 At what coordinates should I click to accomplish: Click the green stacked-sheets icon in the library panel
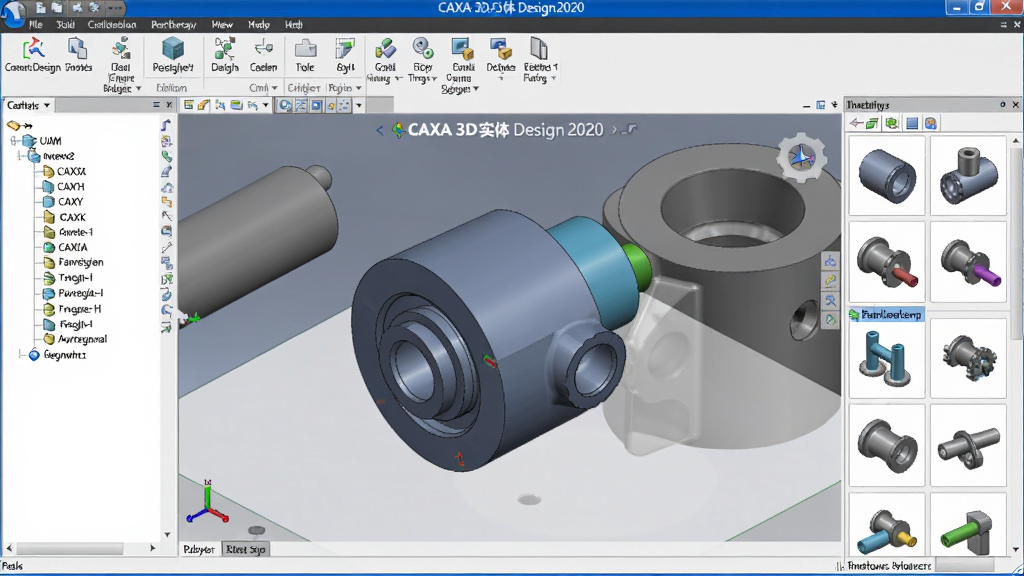pos(872,123)
